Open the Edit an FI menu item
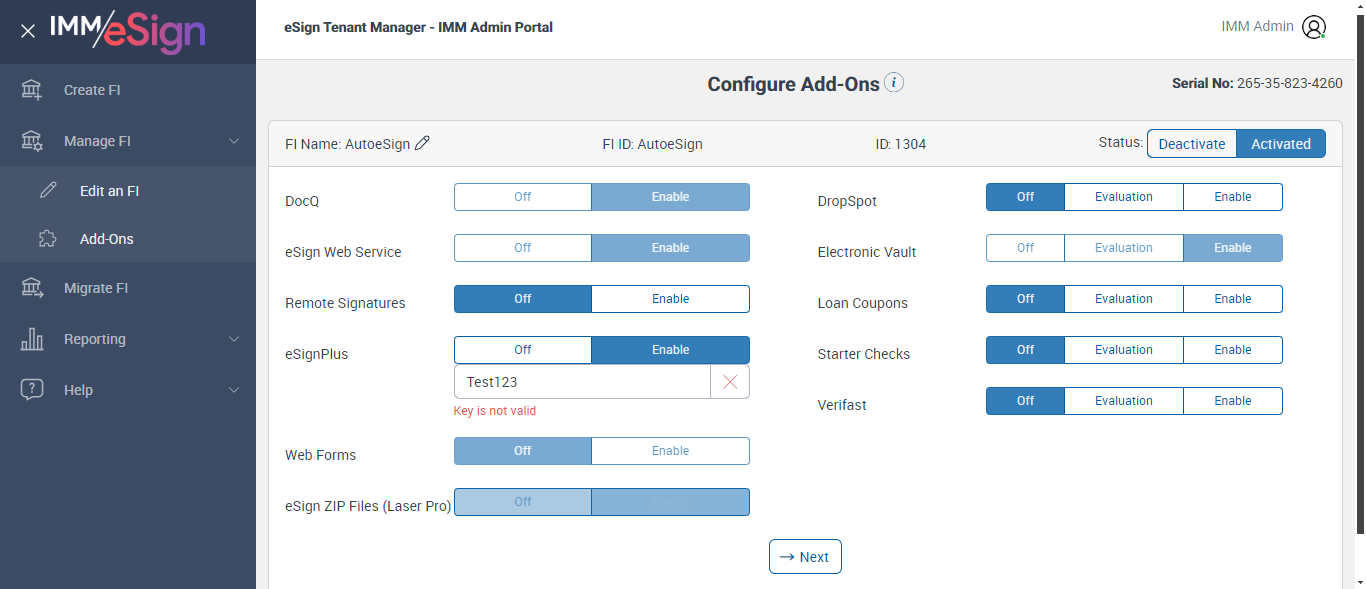This screenshot has width=1366, height=589. click(x=109, y=191)
